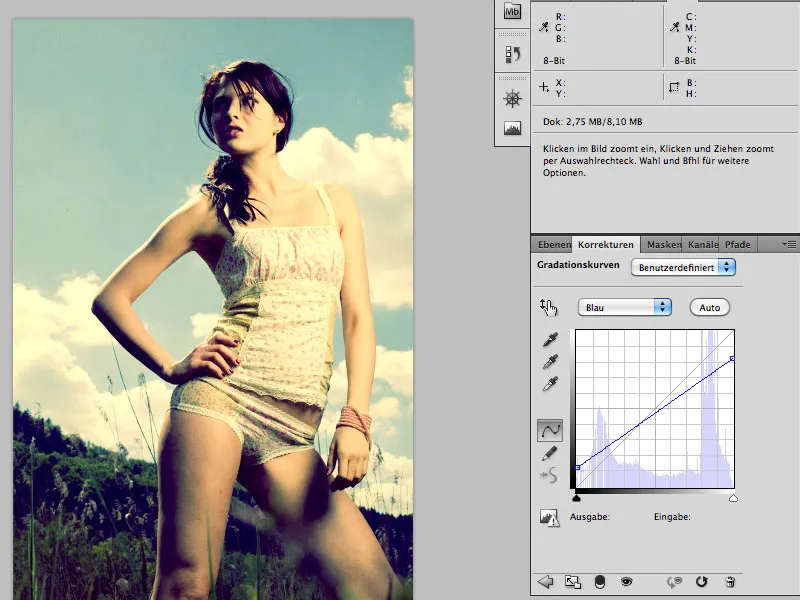
Task: Open the Mini Bridge panel icon
Action: click(512, 12)
